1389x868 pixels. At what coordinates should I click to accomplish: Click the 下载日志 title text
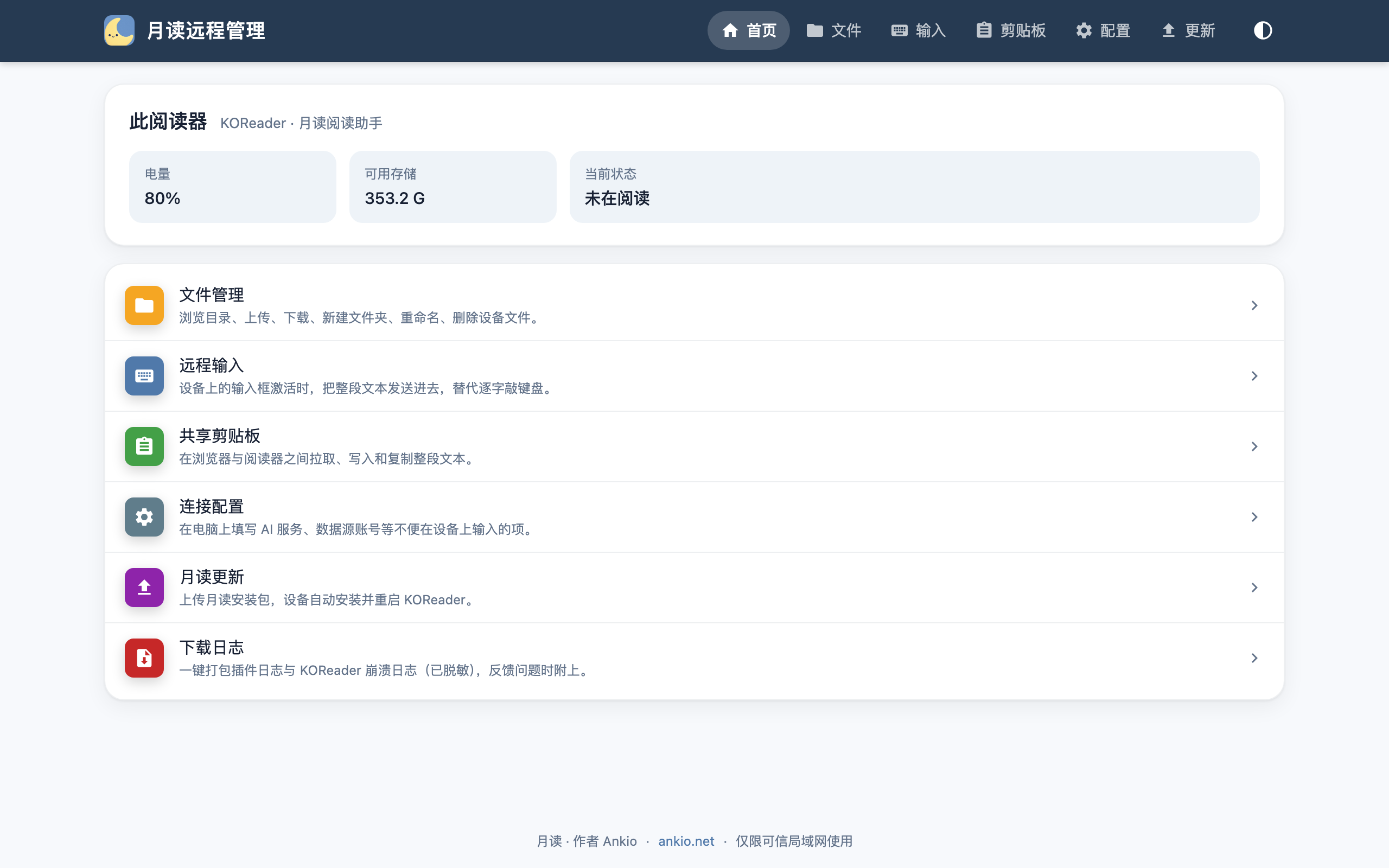click(x=211, y=648)
